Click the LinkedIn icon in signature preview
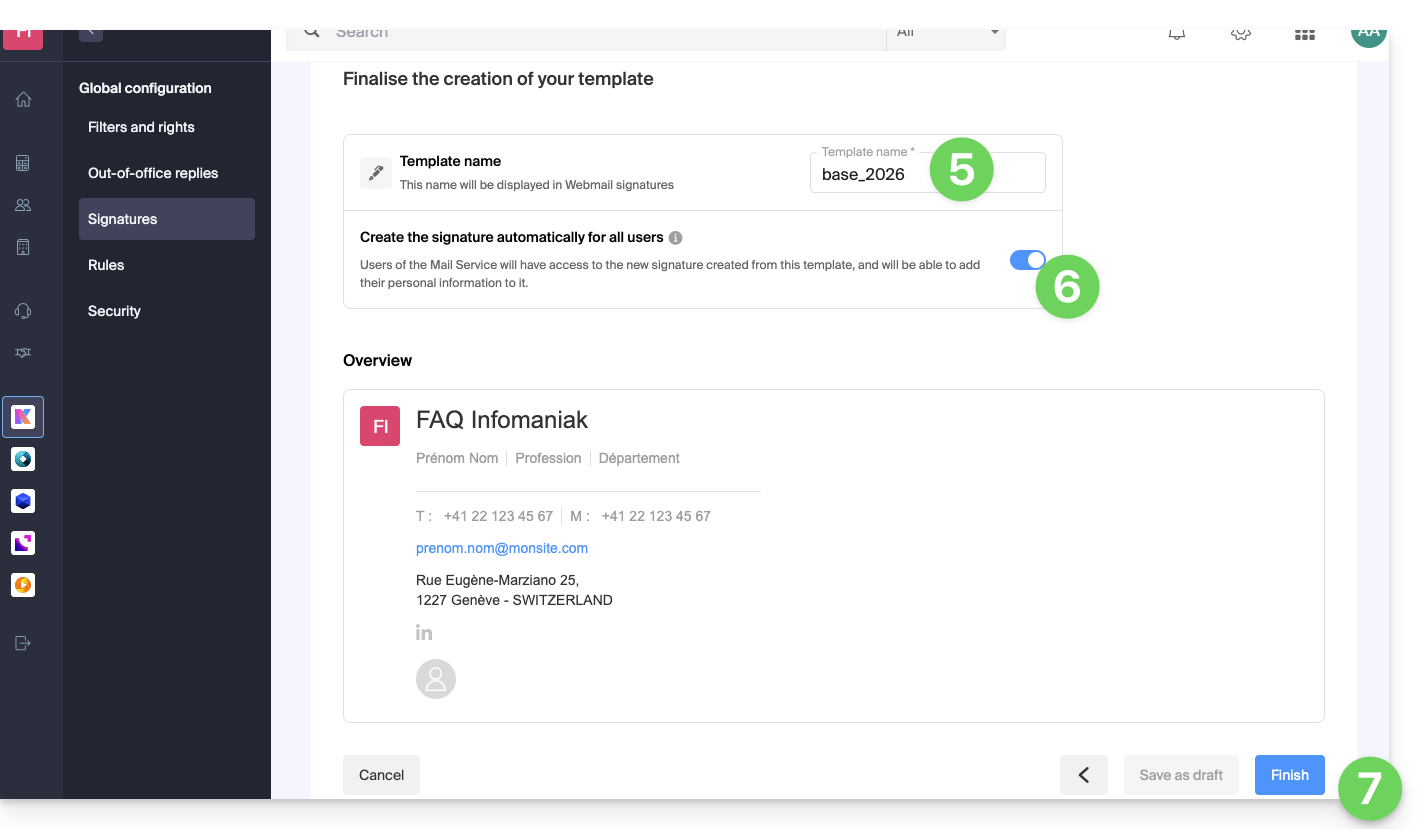The width and height of the screenshot is (1419, 829). 424,633
